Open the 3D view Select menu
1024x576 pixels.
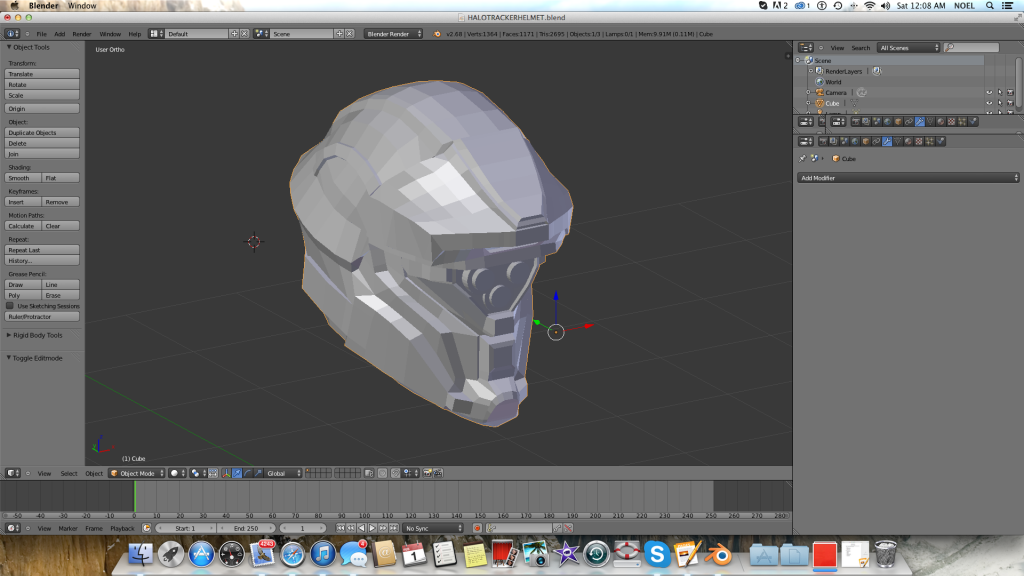[x=69, y=473]
